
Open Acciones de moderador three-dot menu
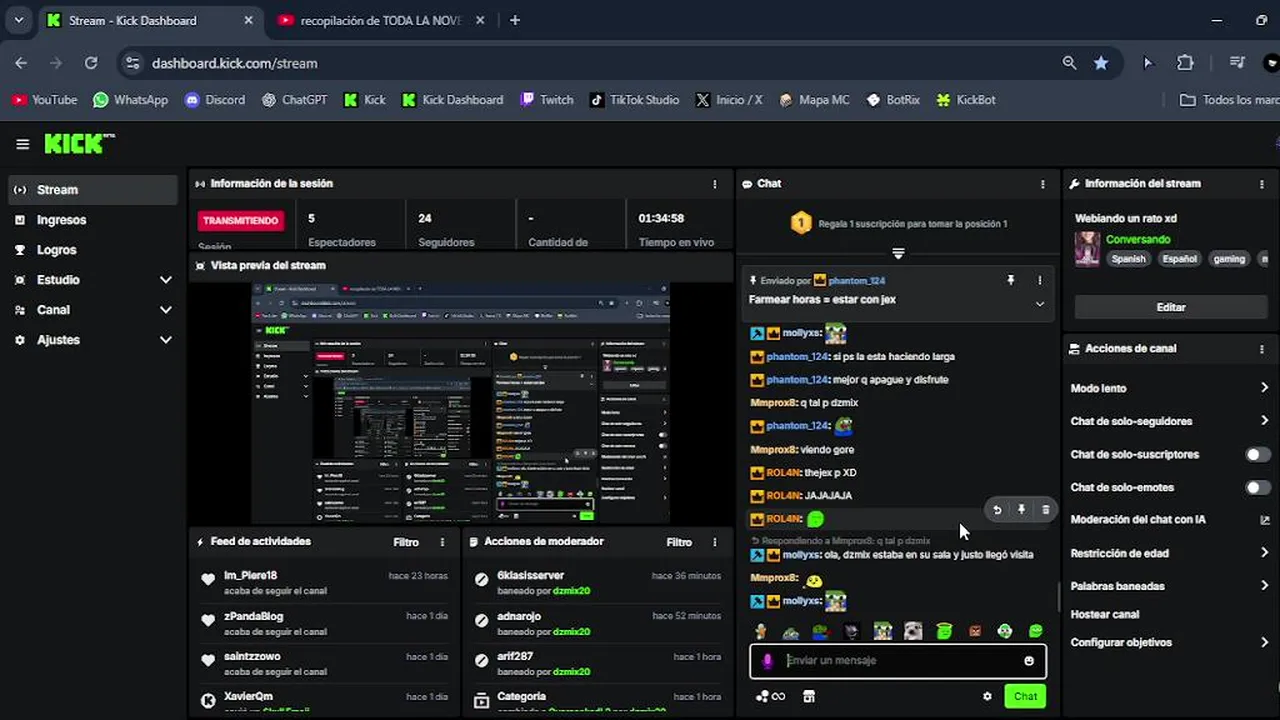point(715,542)
